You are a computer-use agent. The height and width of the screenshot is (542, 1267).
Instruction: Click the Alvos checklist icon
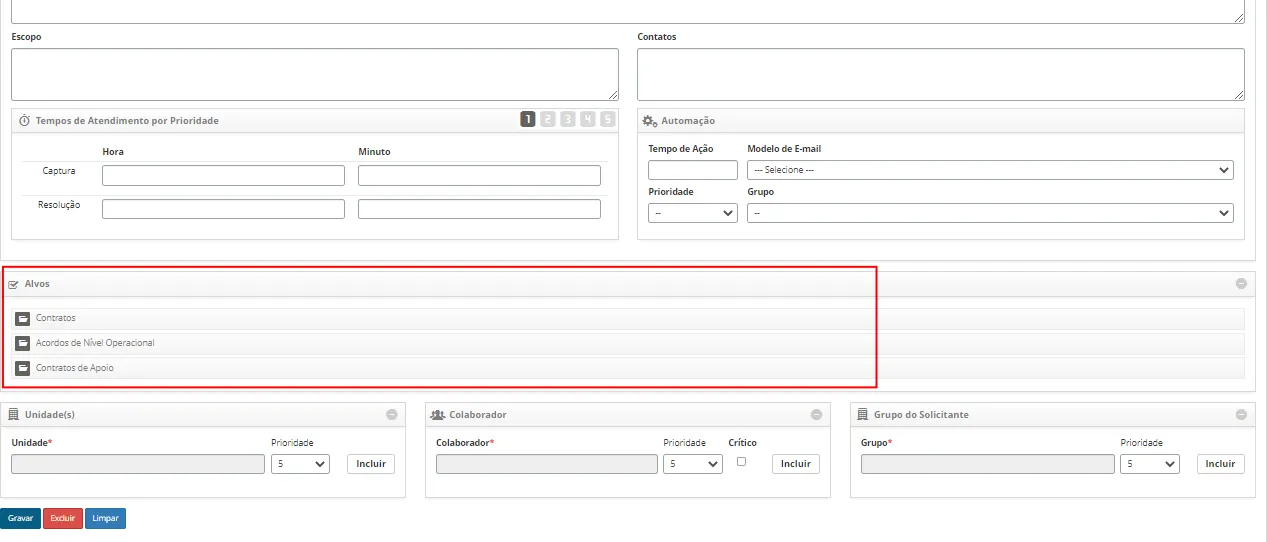[13, 284]
